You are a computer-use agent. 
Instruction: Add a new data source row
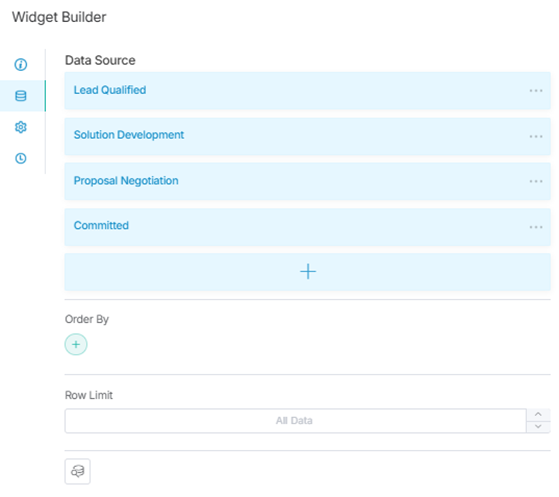pos(308,272)
